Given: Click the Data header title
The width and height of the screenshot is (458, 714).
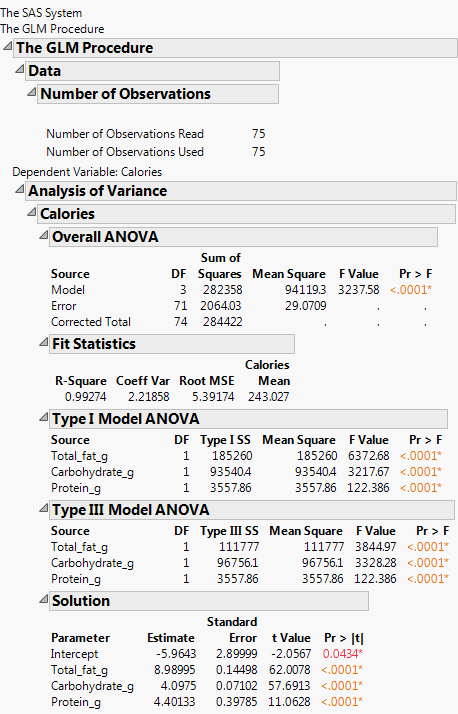Looking at the screenshot, I should [44, 71].
